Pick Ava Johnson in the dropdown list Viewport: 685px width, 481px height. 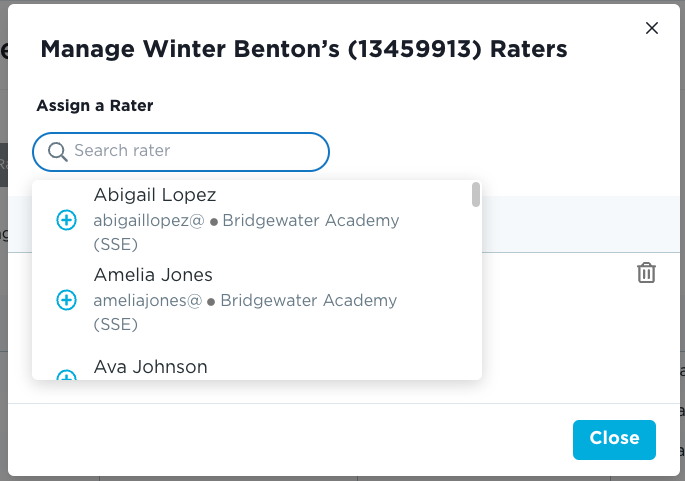[151, 367]
